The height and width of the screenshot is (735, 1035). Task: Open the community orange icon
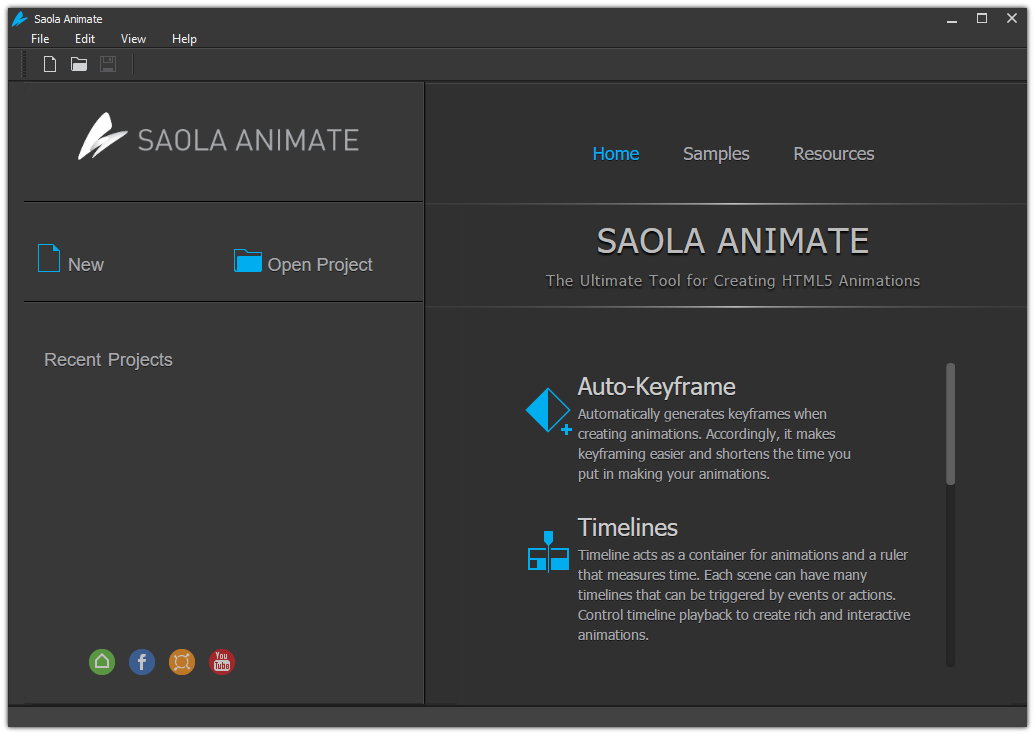[181, 662]
